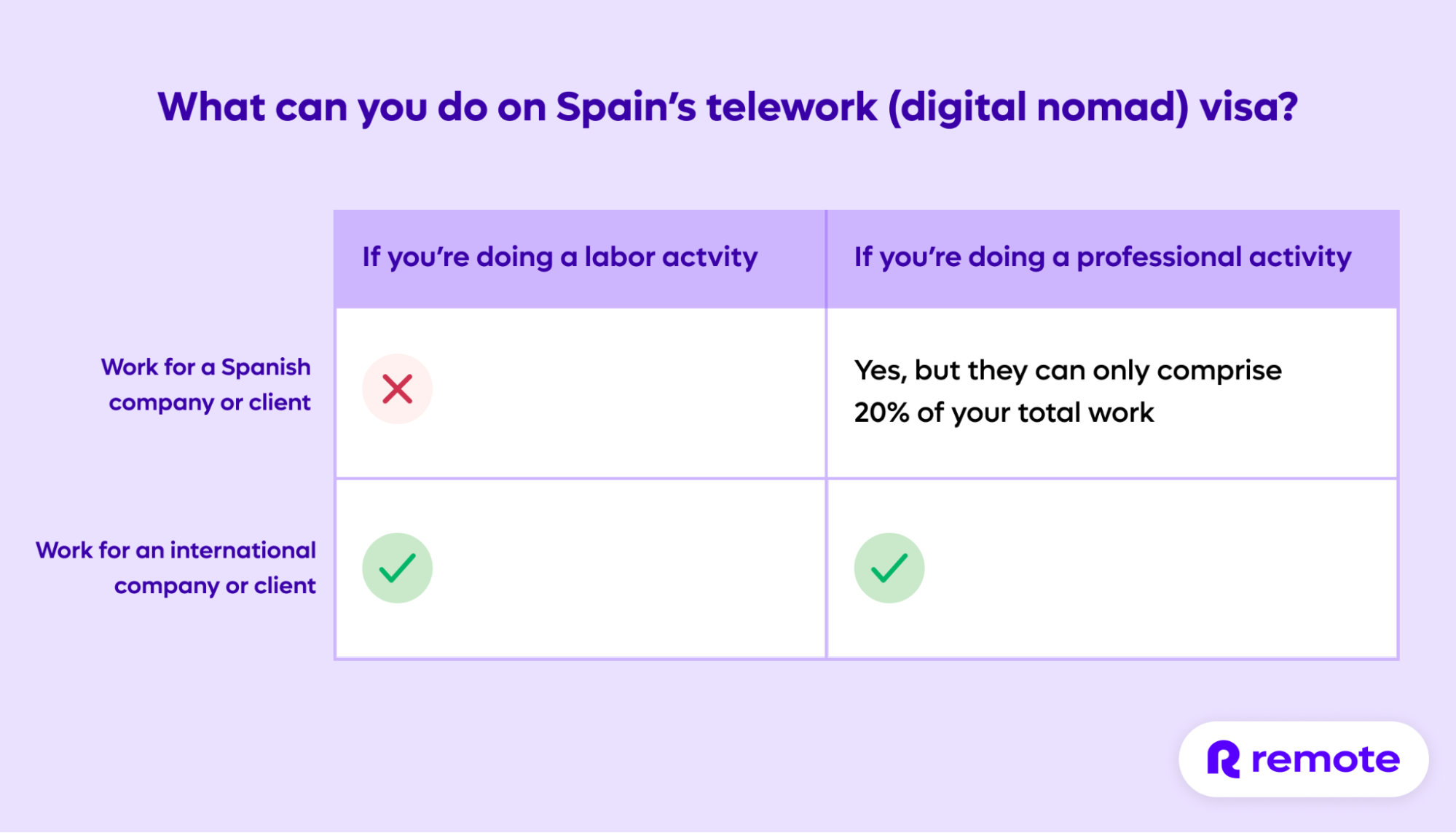
Task: Click the word "visa?" in the heading
Action: (x=1248, y=107)
